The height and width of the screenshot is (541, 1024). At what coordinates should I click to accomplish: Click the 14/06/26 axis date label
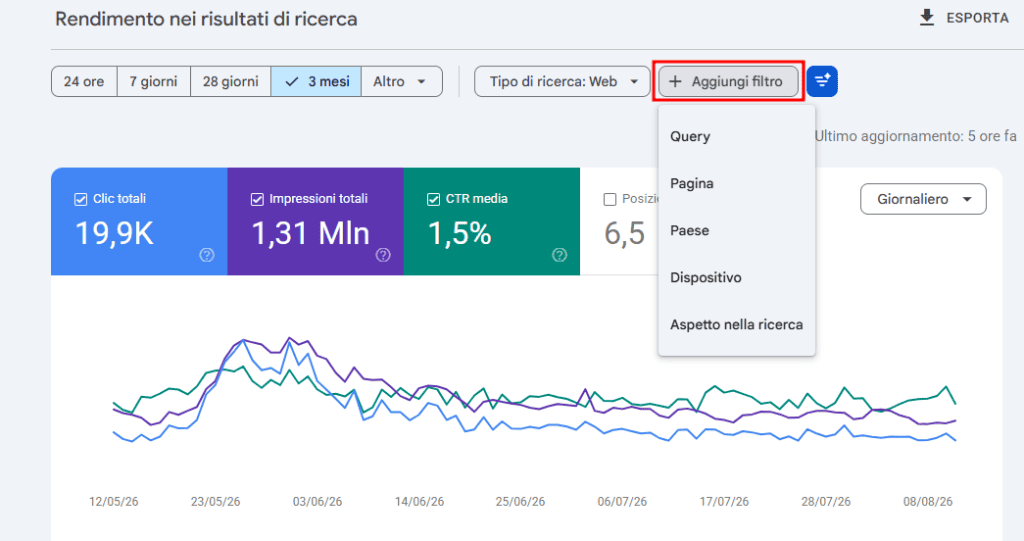pyautogui.click(x=419, y=502)
